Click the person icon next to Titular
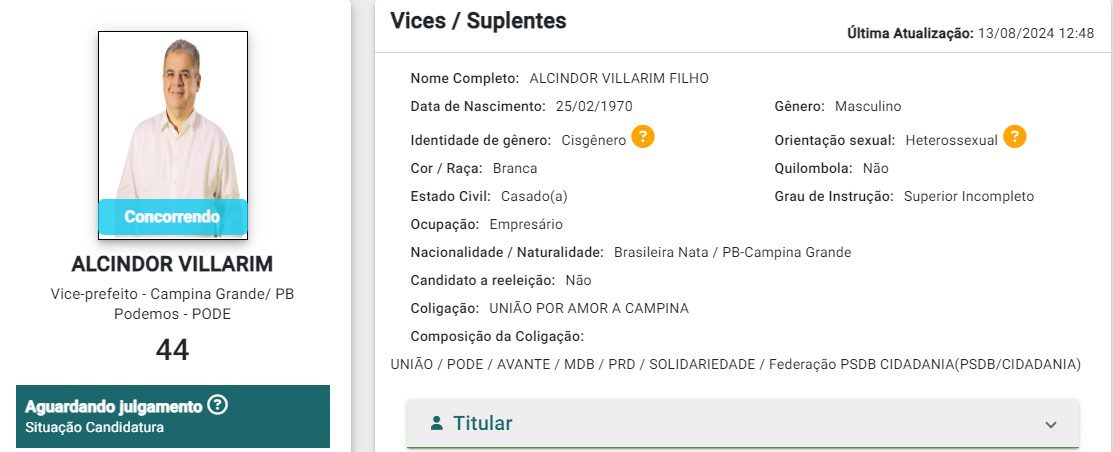 (436, 423)
